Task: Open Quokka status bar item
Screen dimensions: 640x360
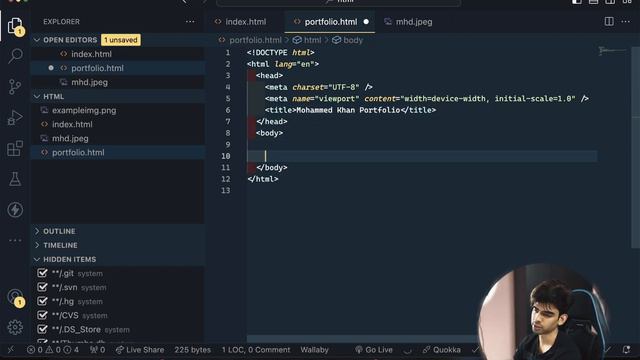Action: click(x=441, y=350)
